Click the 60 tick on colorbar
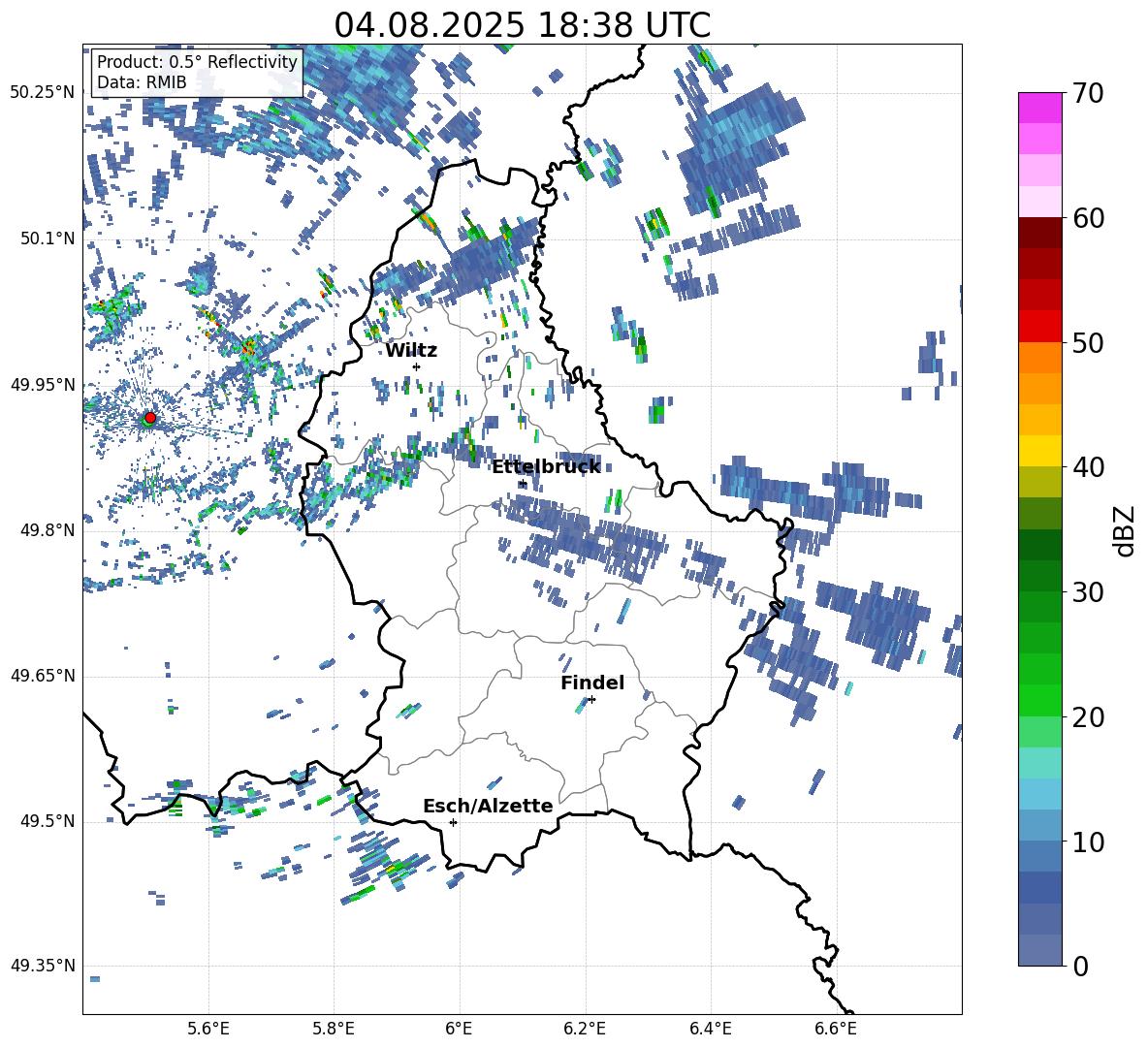The height and width of the screenshot is (1048, 1148). click(1089, 218)
